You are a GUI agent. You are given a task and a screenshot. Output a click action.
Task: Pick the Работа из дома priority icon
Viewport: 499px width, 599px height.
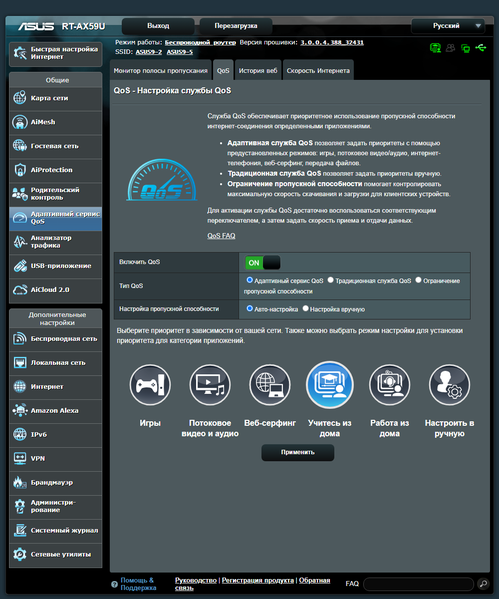click(x=389, y=385)
